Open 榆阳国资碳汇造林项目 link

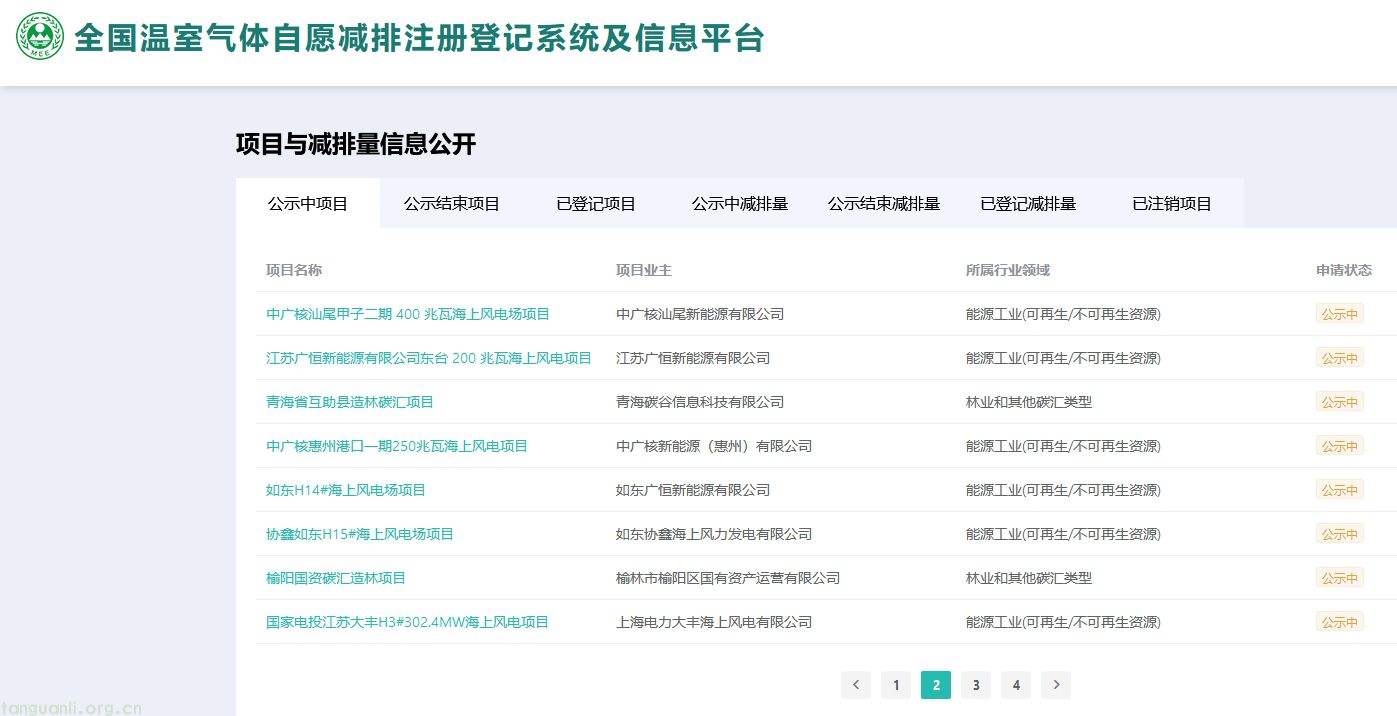coord(336,578)
